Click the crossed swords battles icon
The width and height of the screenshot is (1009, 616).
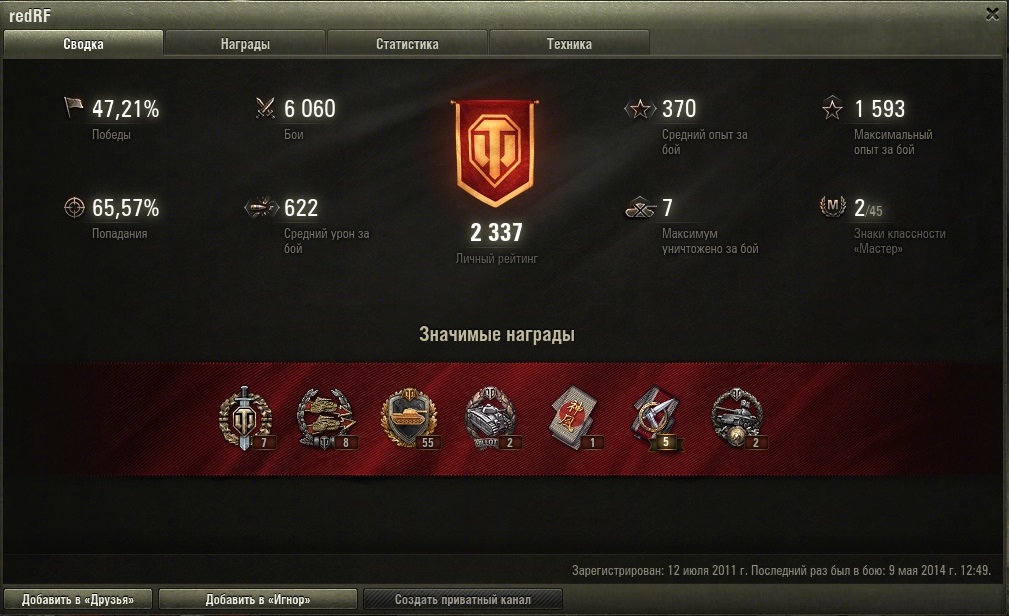point(265,107)
